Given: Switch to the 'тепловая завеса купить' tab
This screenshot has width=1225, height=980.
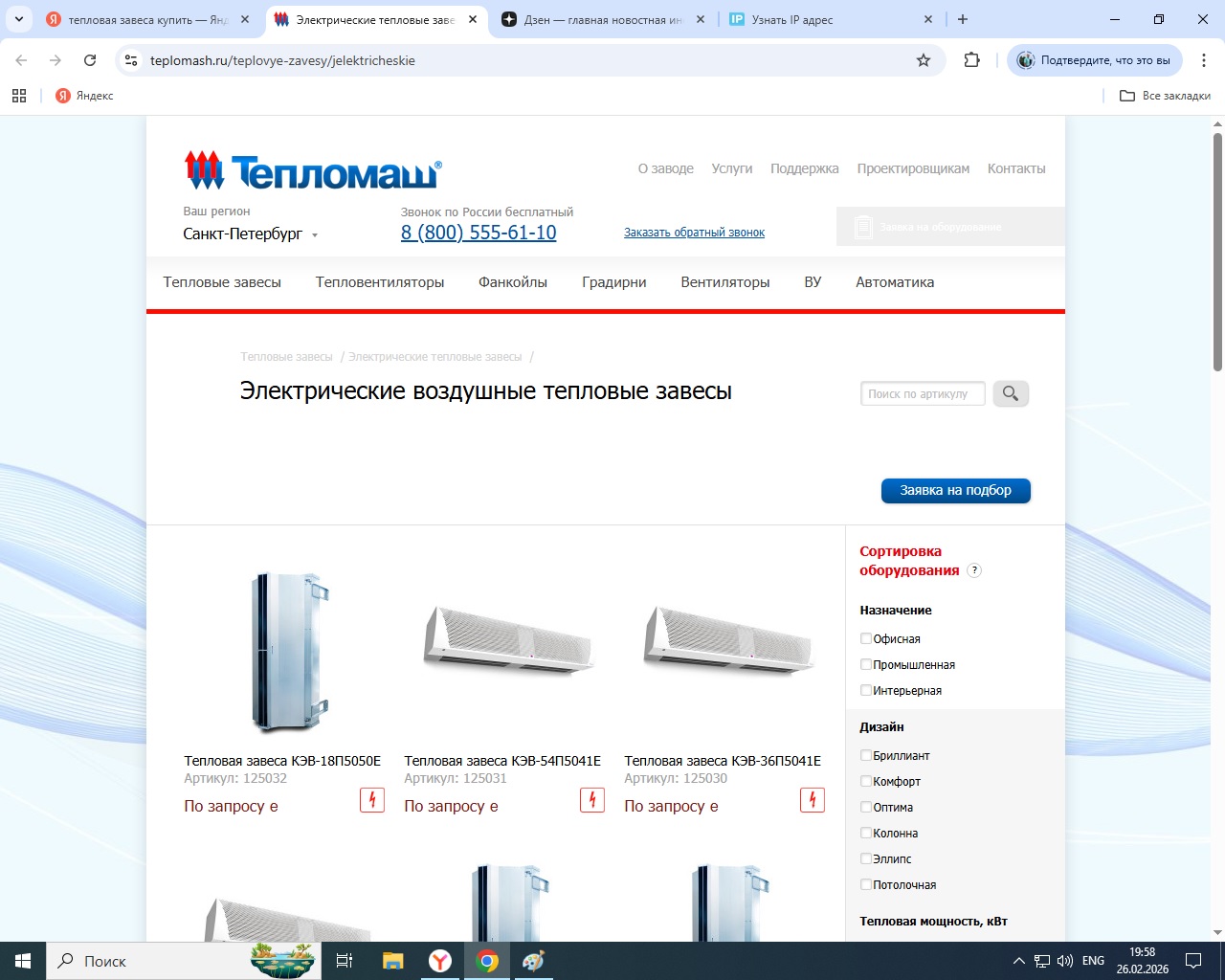Looking at the screenshot, I should [148, 19].
